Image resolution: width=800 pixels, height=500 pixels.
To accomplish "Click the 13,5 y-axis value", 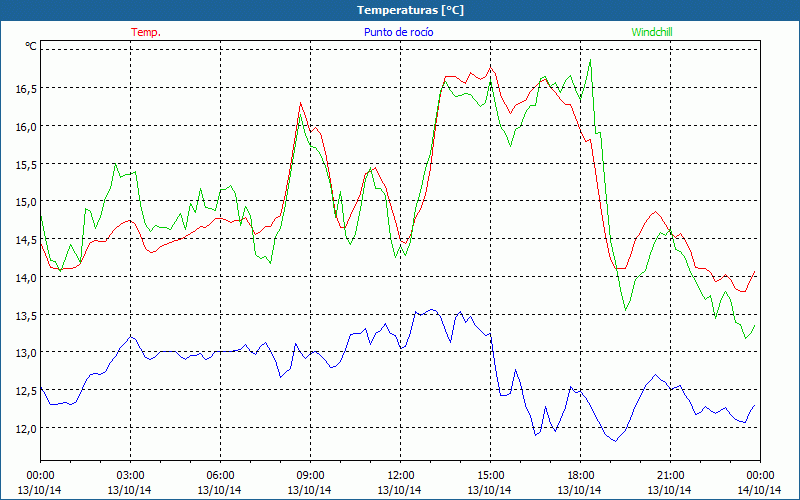I will coord(26,316).
